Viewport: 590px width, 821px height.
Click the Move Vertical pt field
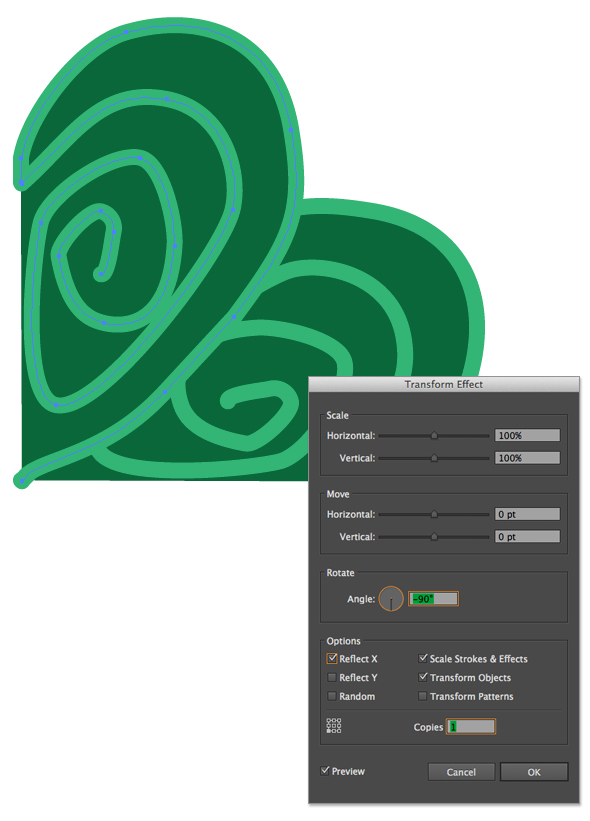click(527, 537)
